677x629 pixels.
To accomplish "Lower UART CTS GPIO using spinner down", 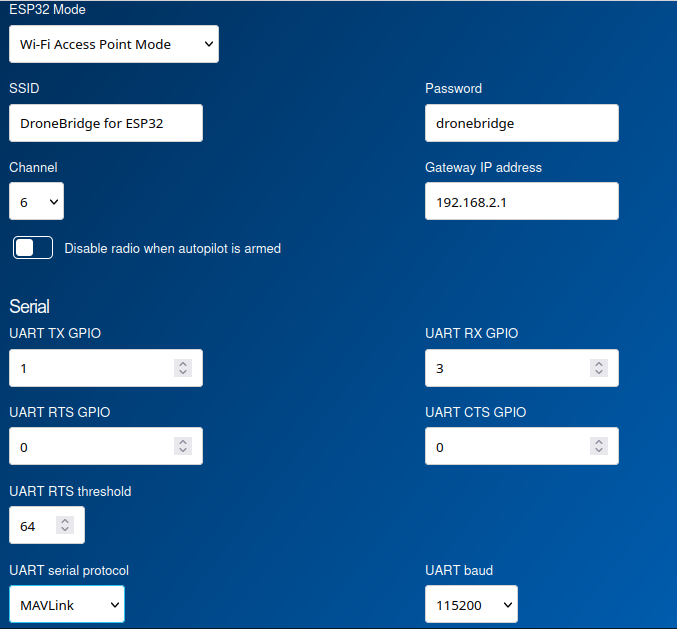I will coord(599,451).
